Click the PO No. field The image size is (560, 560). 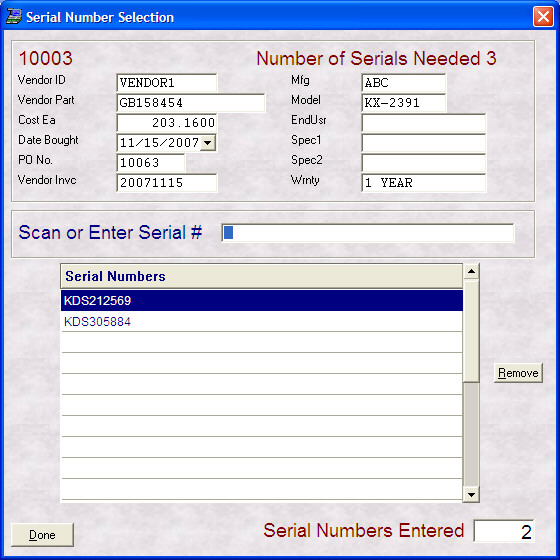tap(151, 163)
